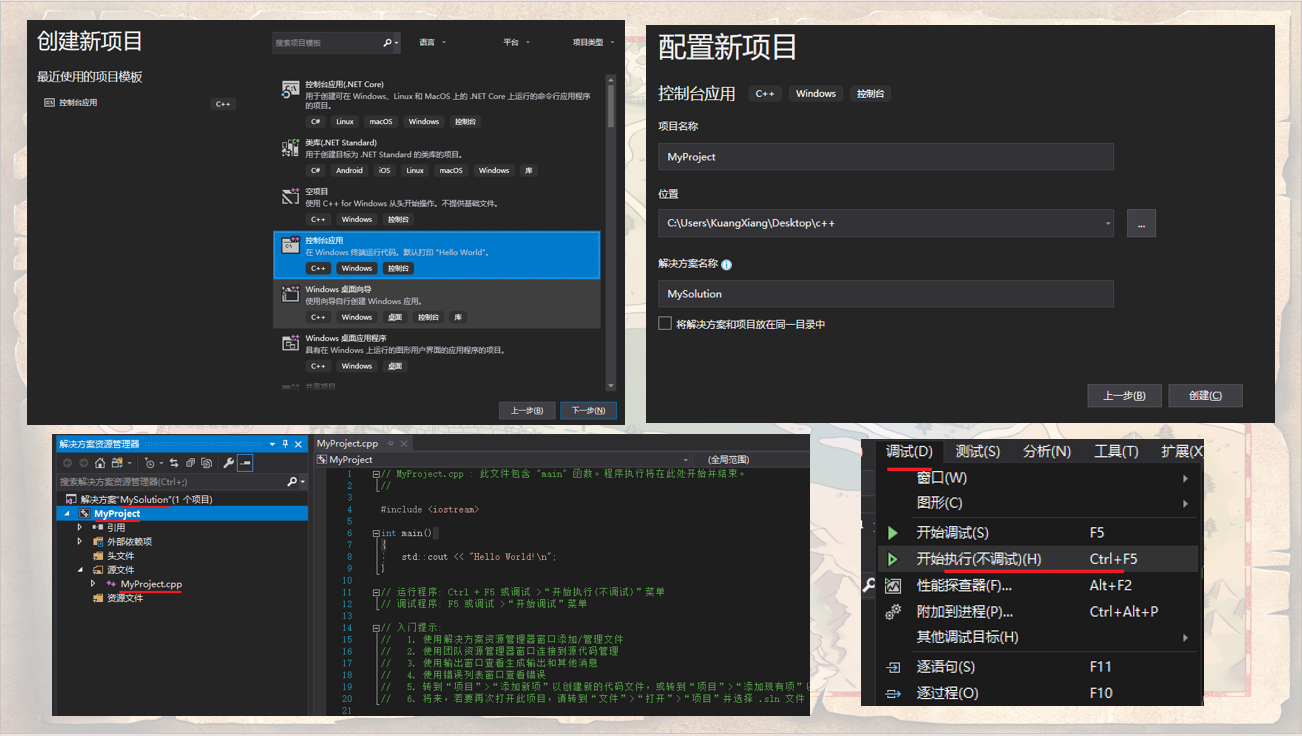Click the template list vertical scrollbar

tap(611, 232)
